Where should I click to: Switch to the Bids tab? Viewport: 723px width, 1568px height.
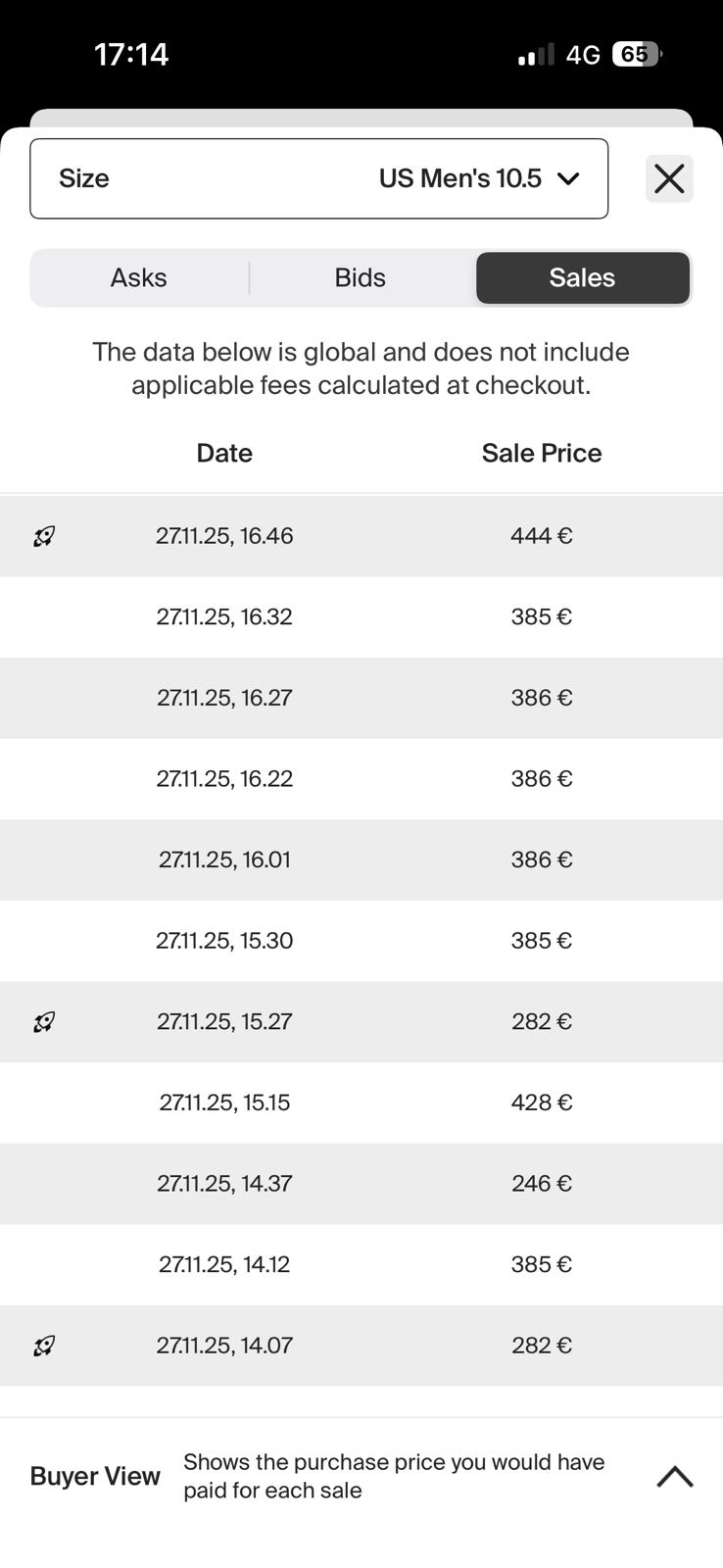pyautogui.click(x=360, y=278)
